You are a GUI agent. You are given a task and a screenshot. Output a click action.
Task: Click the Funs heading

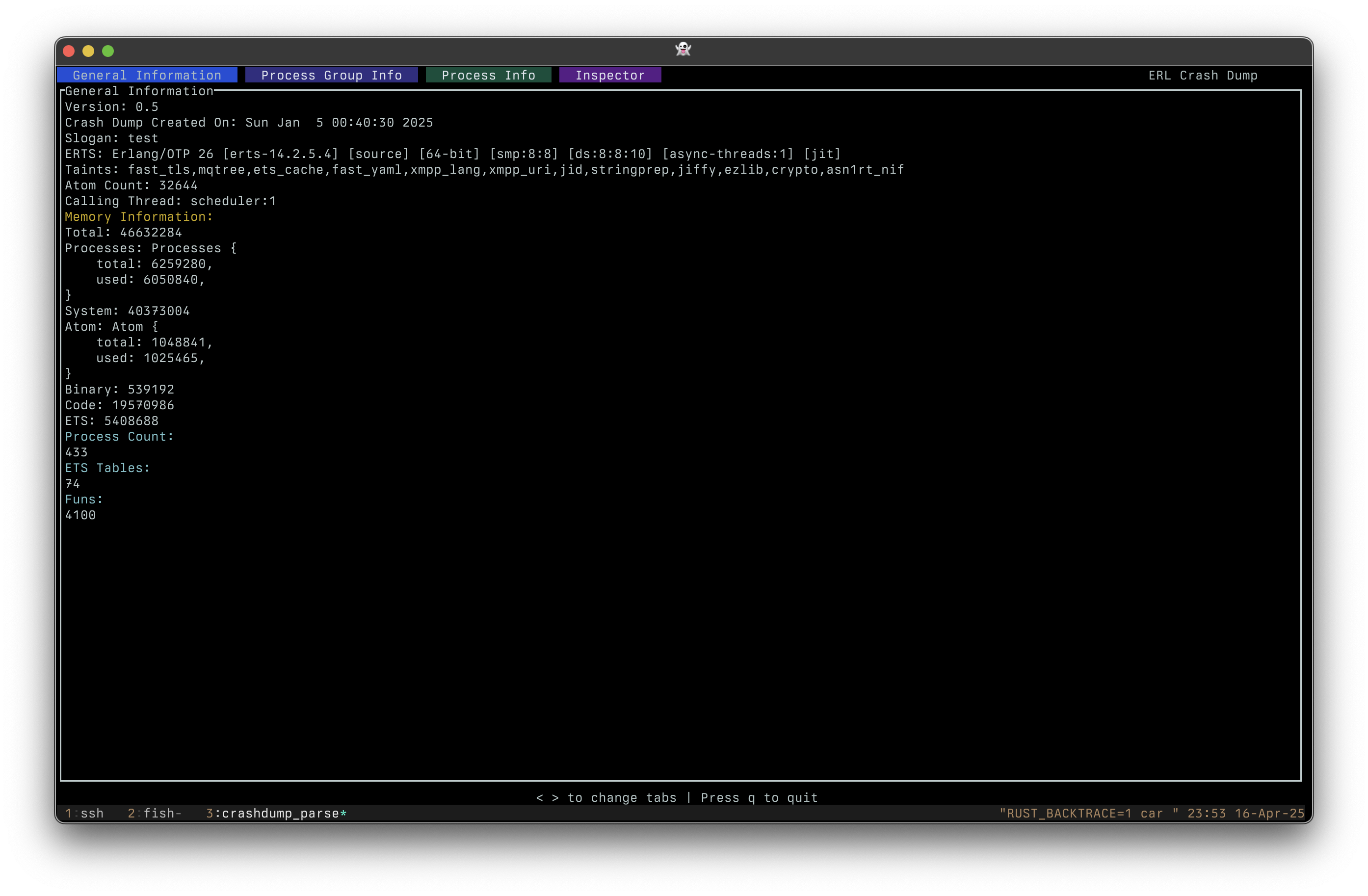coord(84,500)
